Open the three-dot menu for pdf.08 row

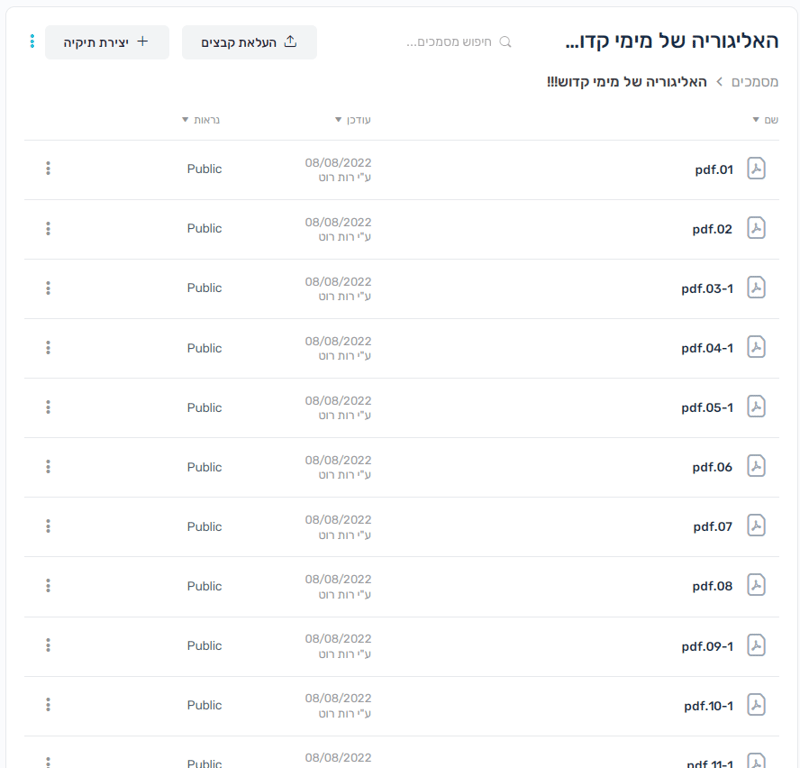click(x=48, y=585)
